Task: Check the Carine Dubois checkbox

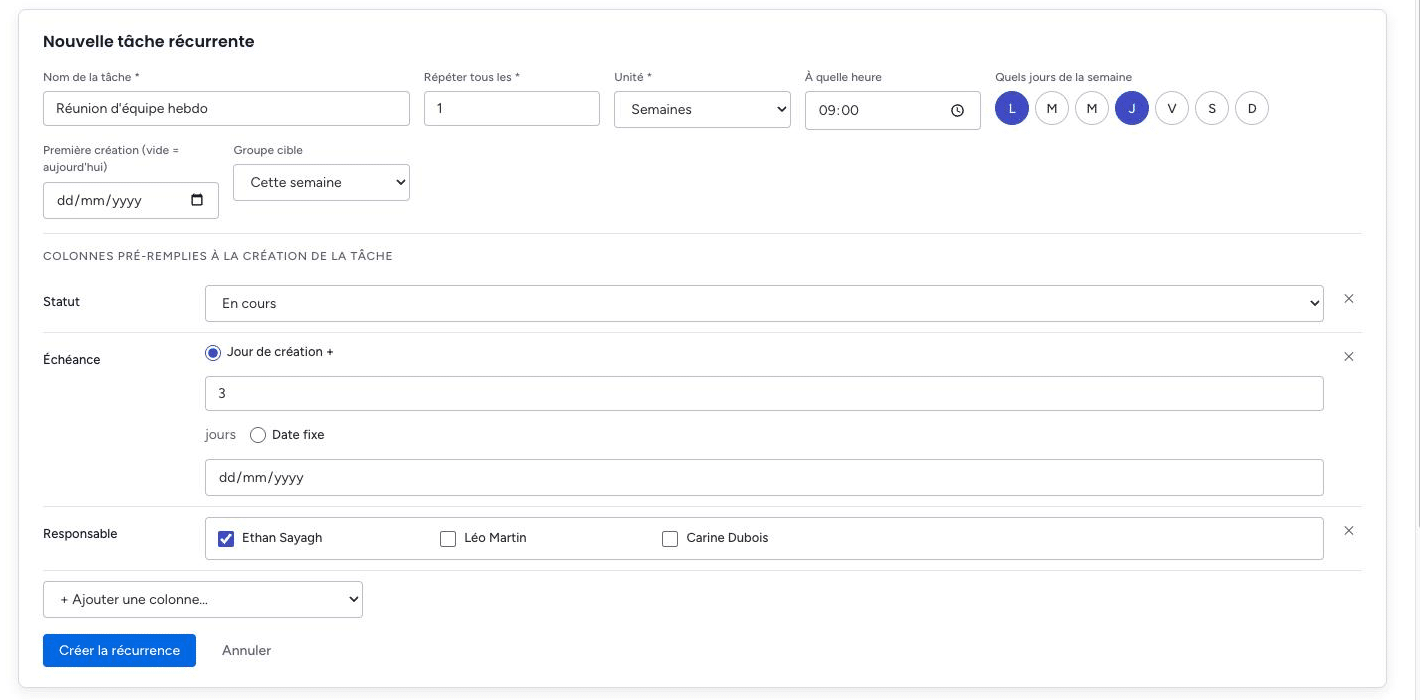Action: (x=670, y=539)
